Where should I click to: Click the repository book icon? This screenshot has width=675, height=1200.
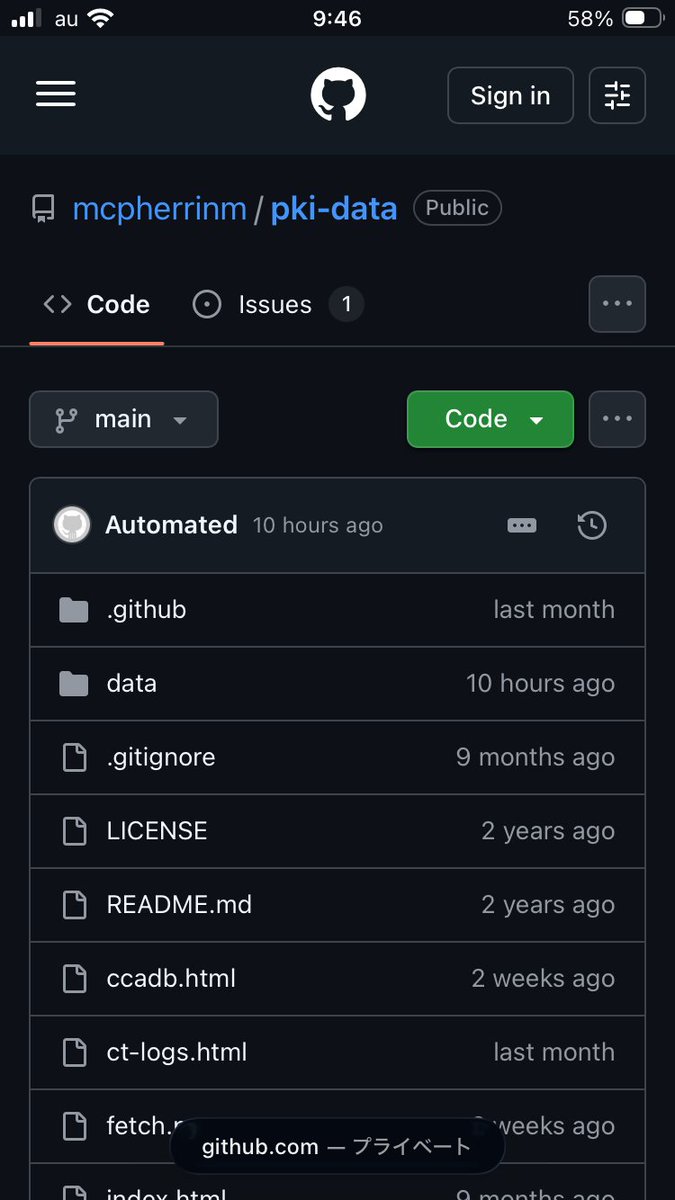[x=43, y=208]
